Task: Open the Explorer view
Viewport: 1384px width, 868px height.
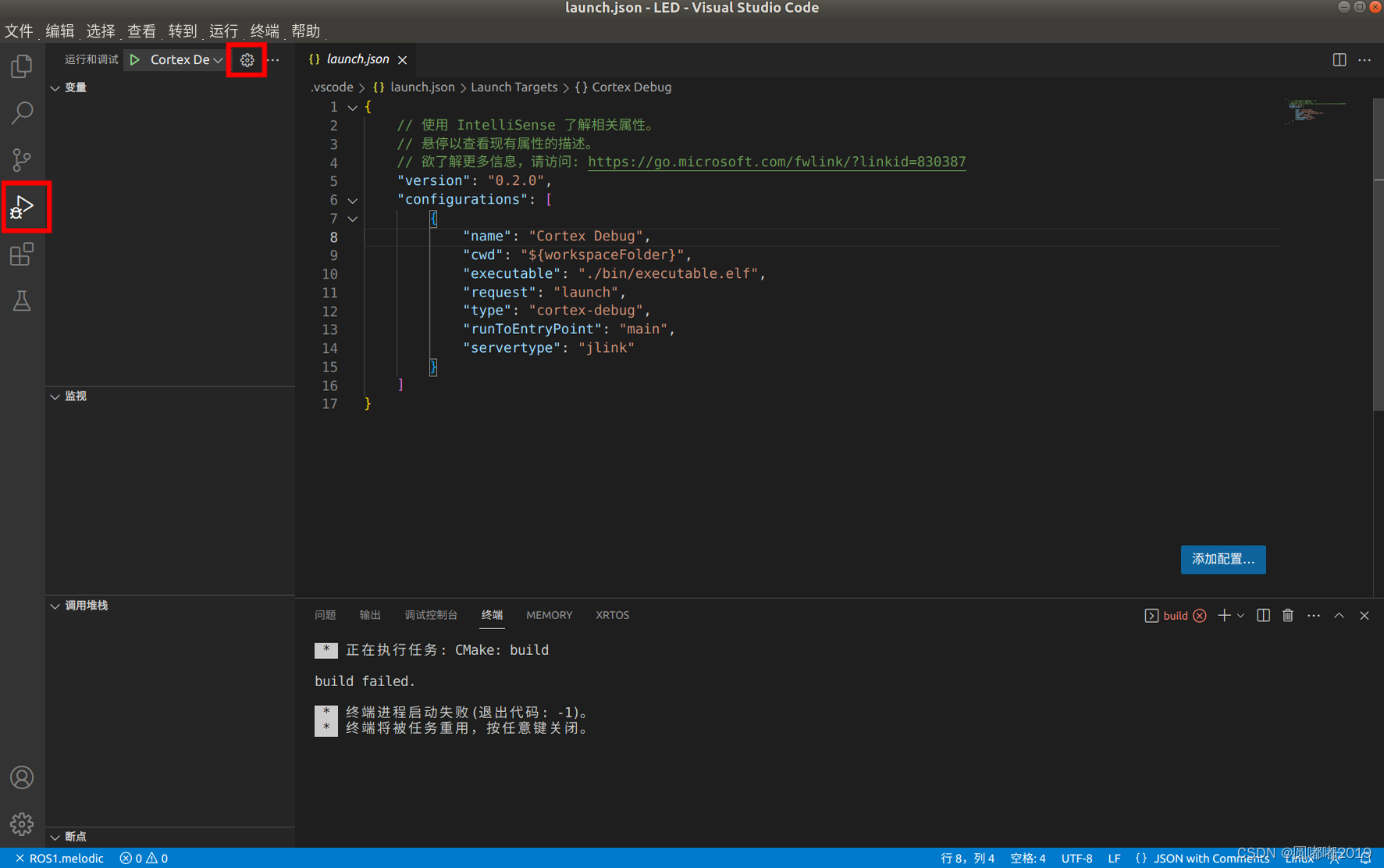Action: (21, 66)
